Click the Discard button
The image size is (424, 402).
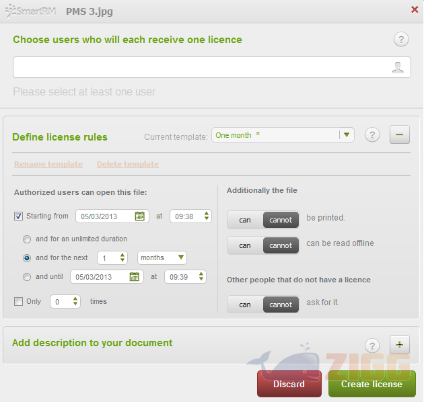[x=289, y=384]
